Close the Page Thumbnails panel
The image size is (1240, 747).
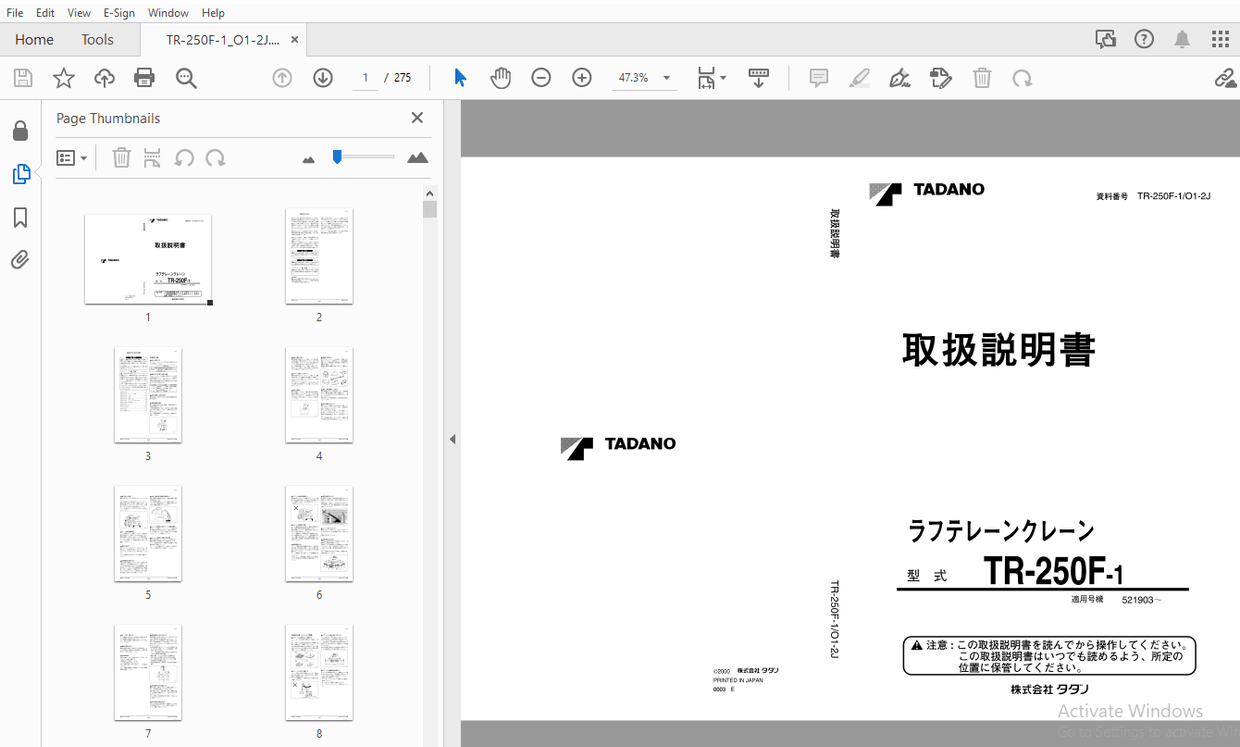pyautogui.click(x=417, y=118)
